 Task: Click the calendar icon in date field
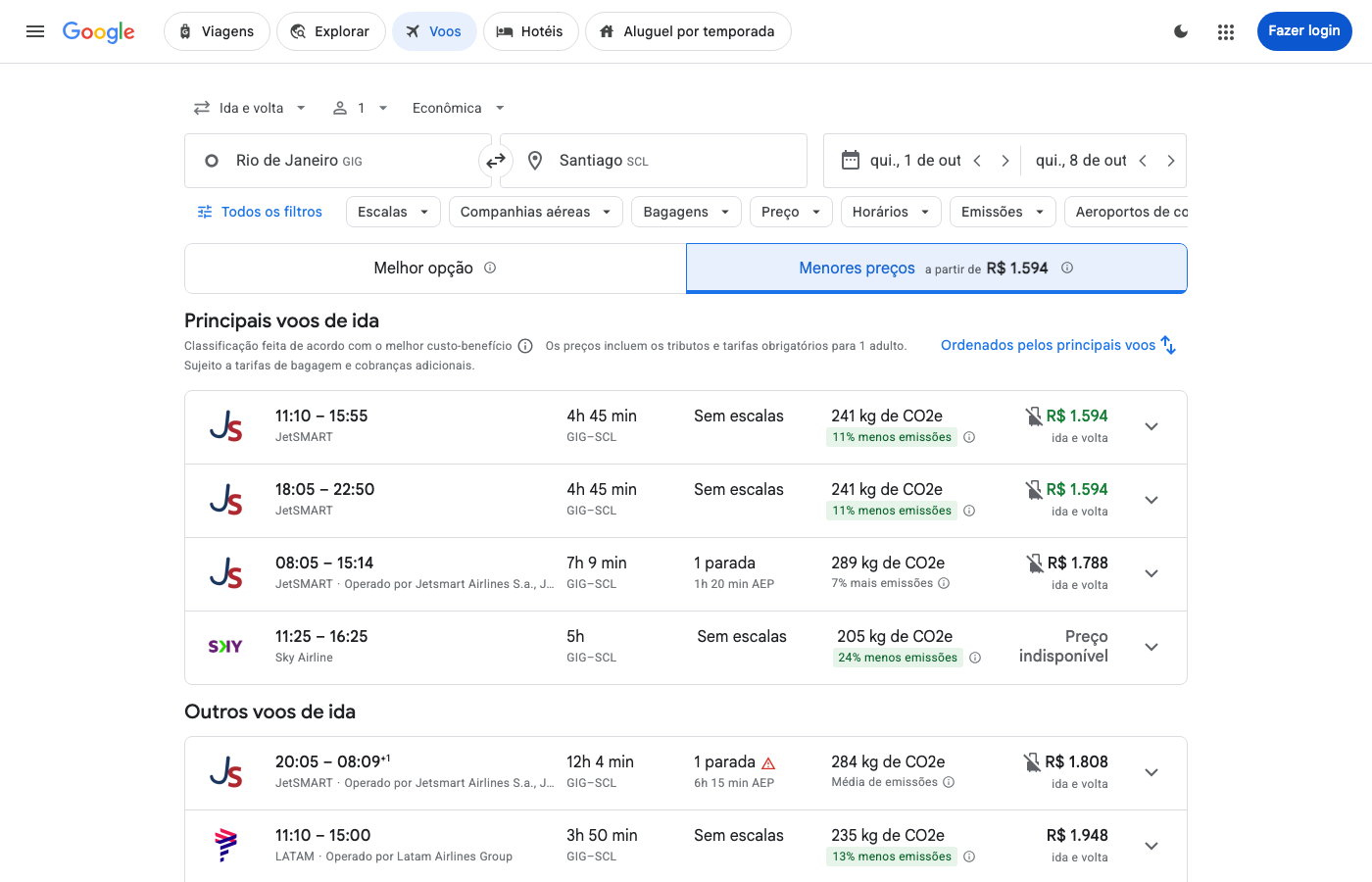[851, 160]
